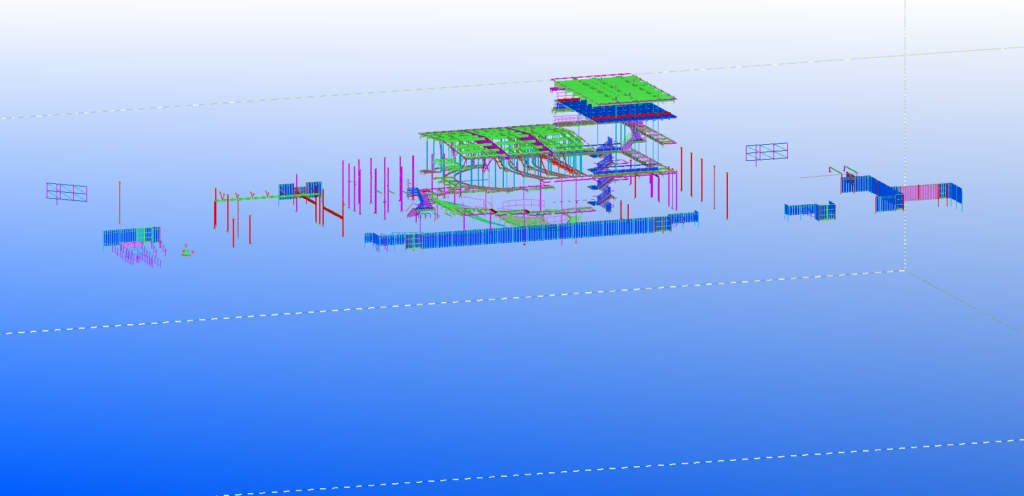Image resolution: width=1024 pixels, height=496 pixels.
Task: Pick the XYZ coordinate axis symbol
Action: tap(186, 251)
